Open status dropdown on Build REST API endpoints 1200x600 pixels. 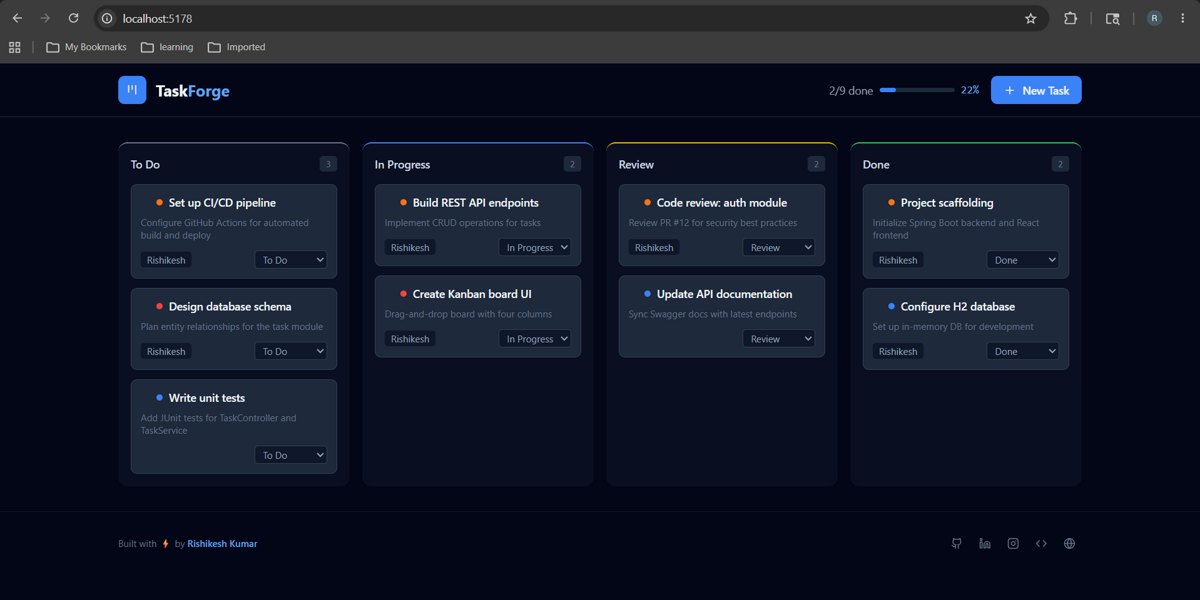pyautogui.click(x=535, y=247)
